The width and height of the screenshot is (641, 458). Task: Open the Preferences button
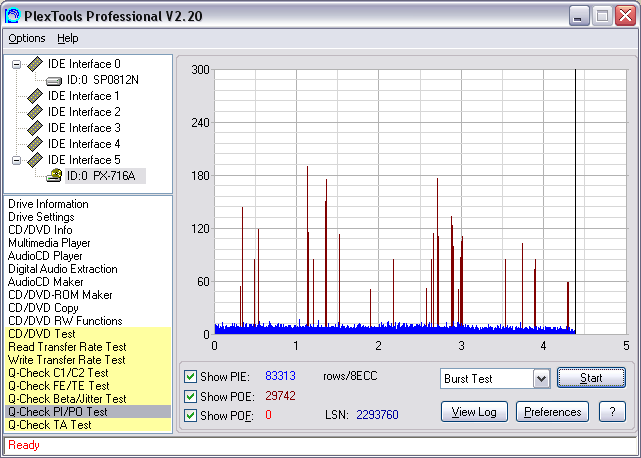pyautogui.click(x=552, y=412)
